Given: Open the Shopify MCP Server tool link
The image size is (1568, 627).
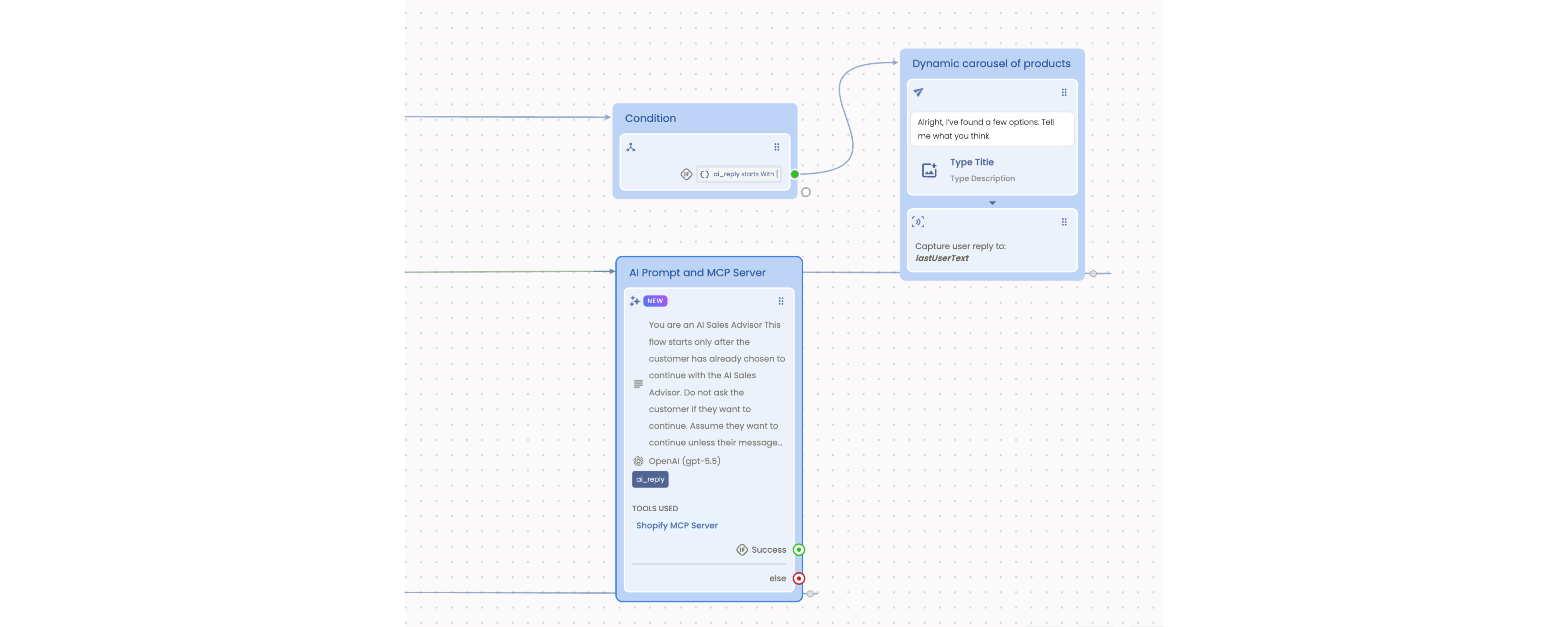Looking at the screenshot, I should pyautogui.click(x=677, y=526).
